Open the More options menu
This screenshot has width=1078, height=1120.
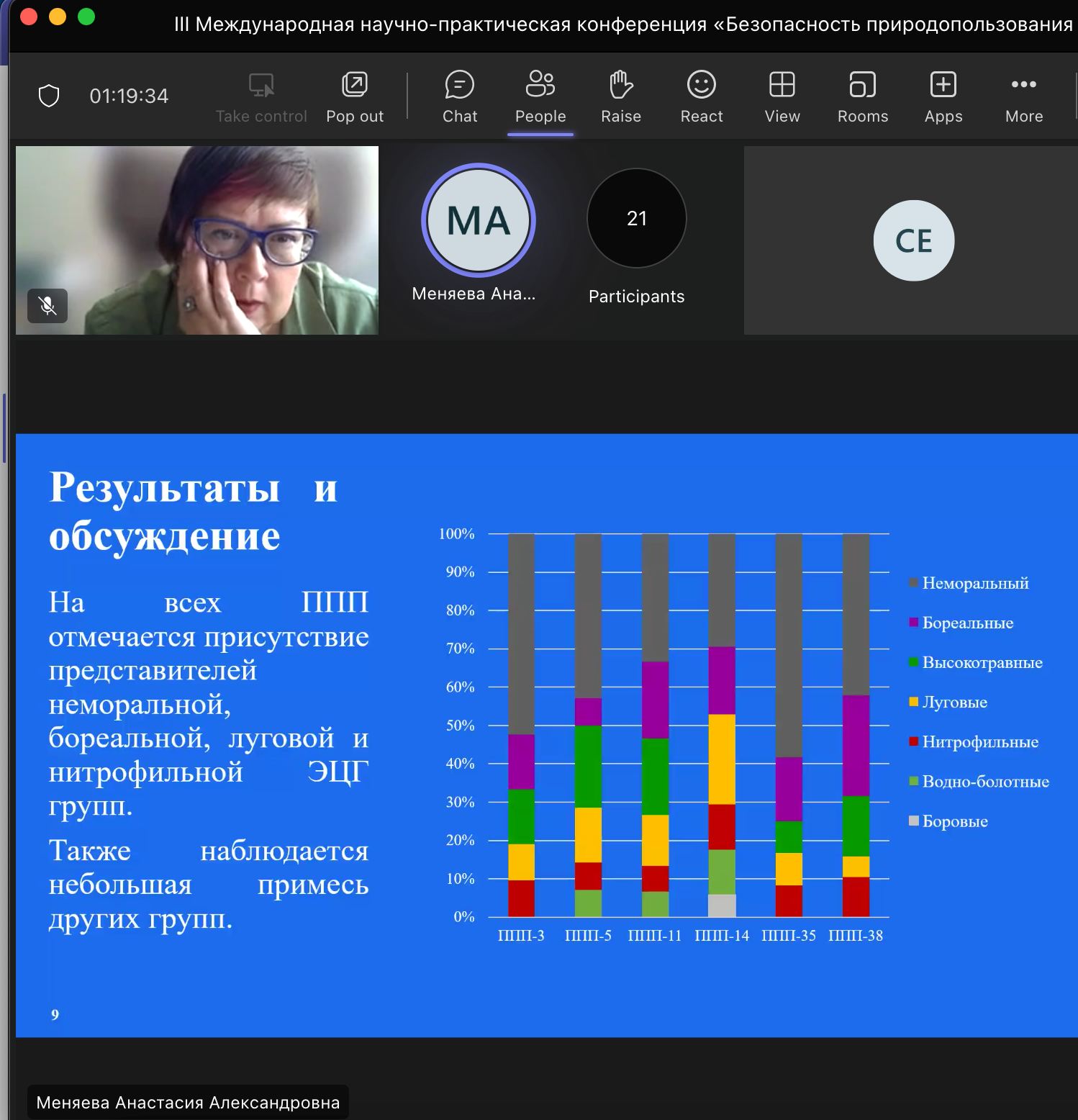(x=1024, y=97)
